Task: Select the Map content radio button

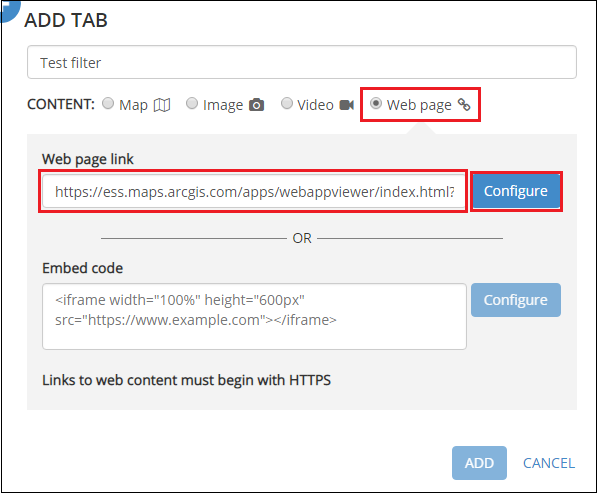Action: (x=108, y=103)
